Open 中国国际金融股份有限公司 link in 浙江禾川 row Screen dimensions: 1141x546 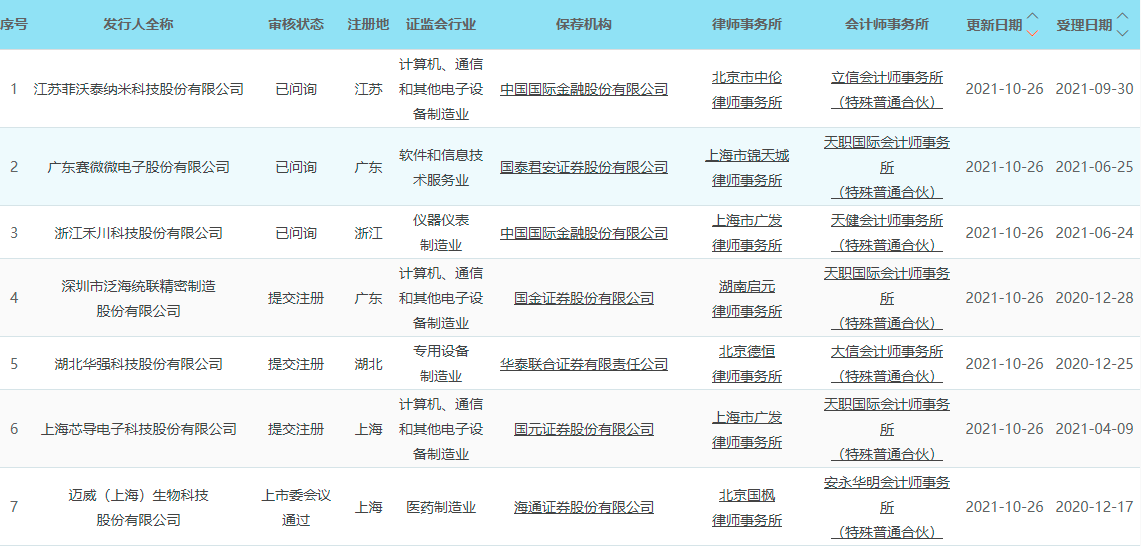tap(584, 233)
